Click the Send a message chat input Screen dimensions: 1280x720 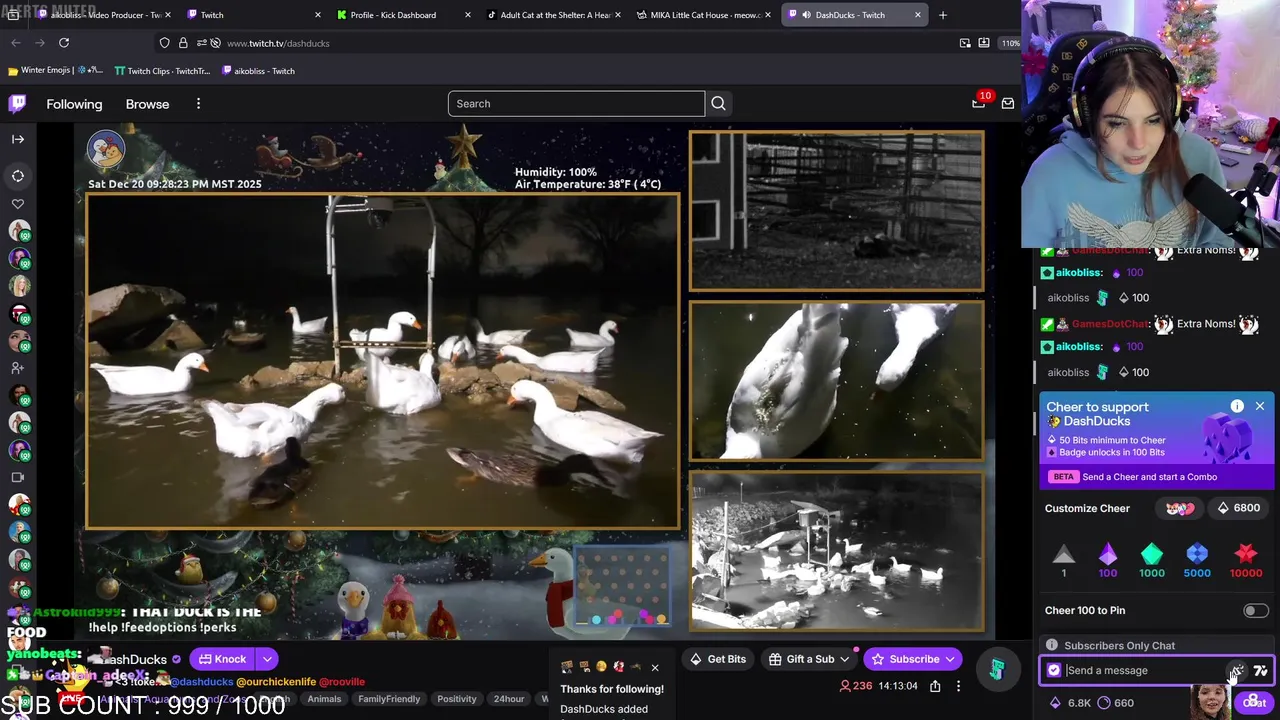pyautogui.click(x=1145, y=671)
